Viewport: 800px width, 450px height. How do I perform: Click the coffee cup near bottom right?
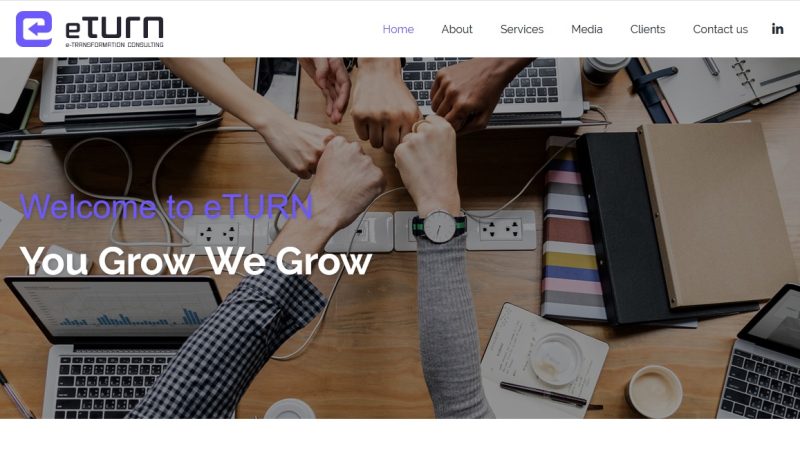coord(655,392)
